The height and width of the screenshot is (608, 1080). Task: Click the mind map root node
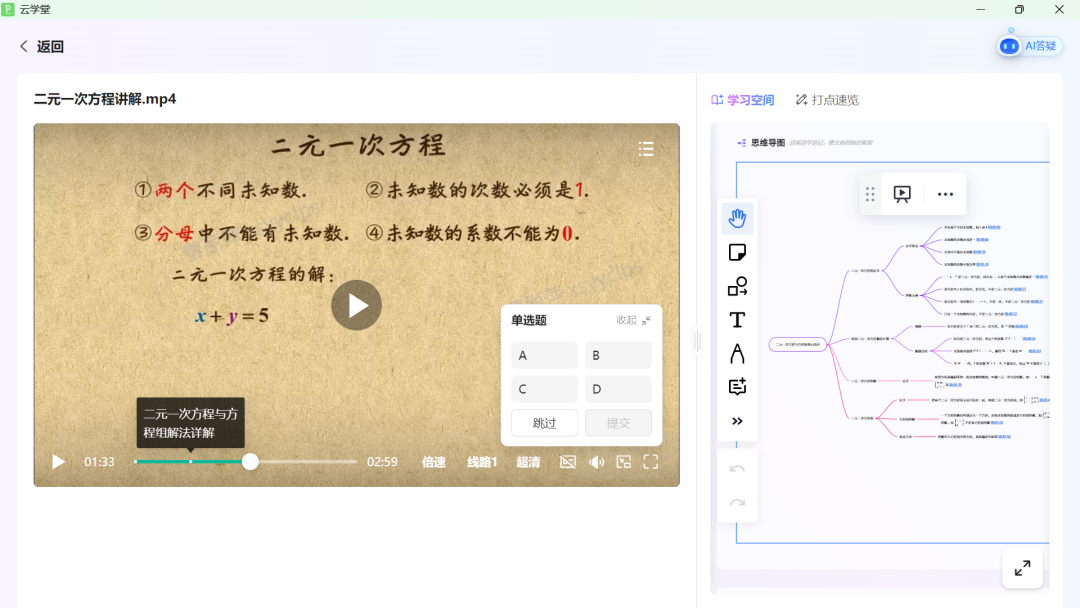798,344
